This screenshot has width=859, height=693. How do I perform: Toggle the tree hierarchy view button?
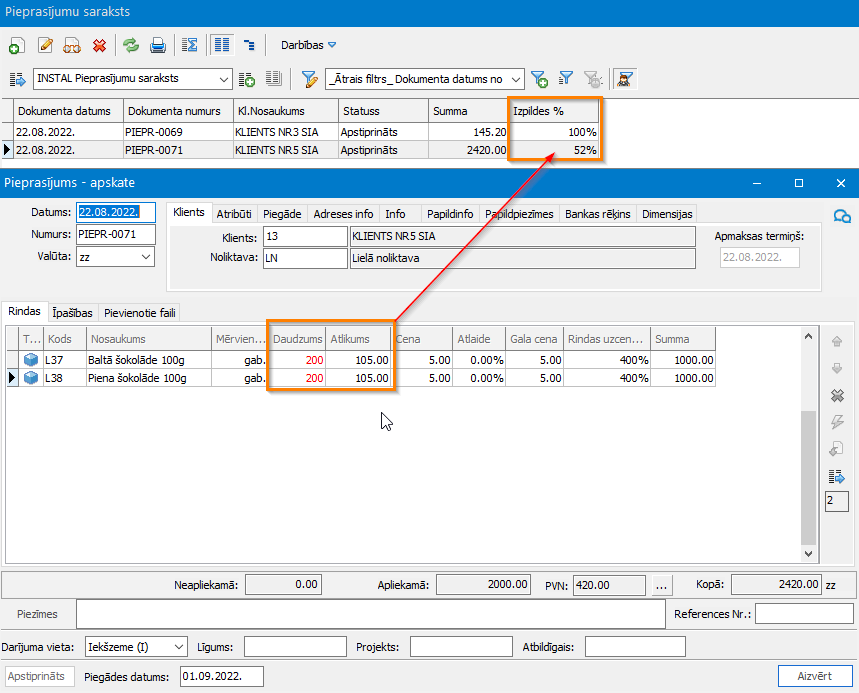pos(248,45)
